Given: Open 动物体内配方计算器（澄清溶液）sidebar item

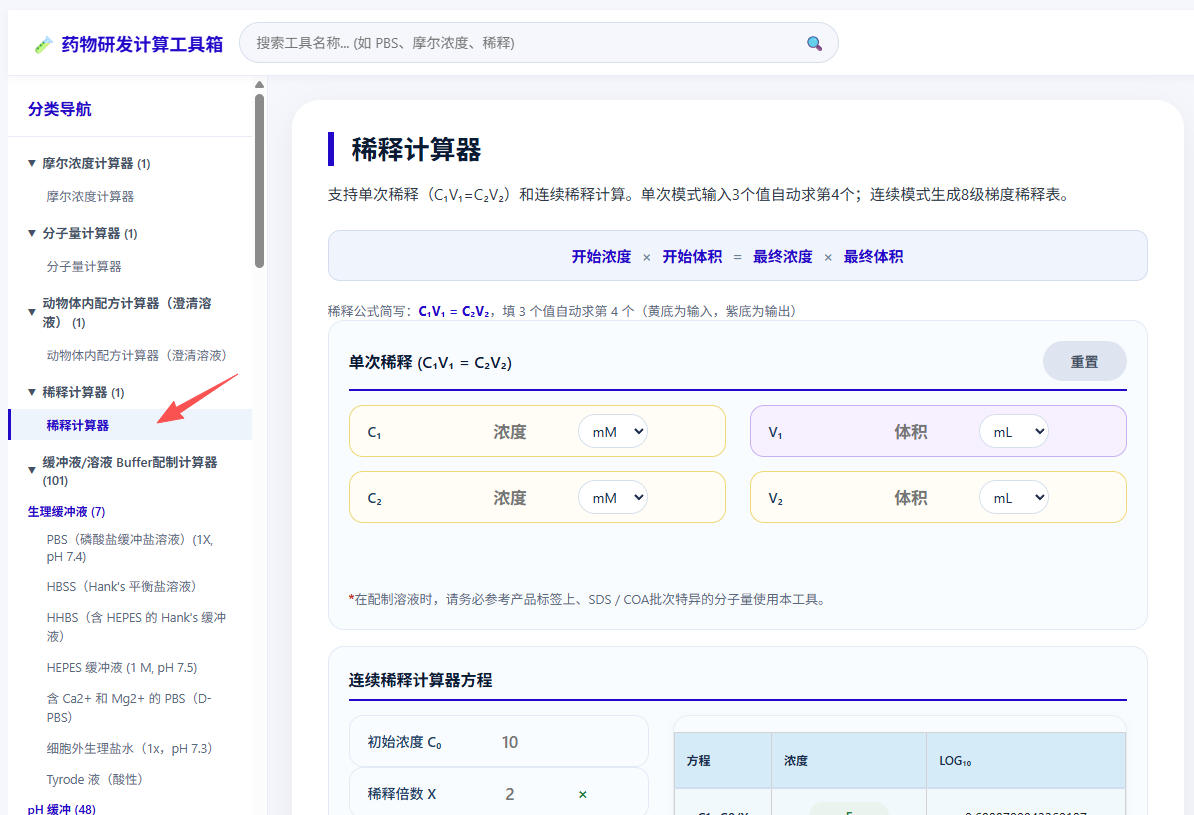Looking at the screenshot, I should [136, 356].
